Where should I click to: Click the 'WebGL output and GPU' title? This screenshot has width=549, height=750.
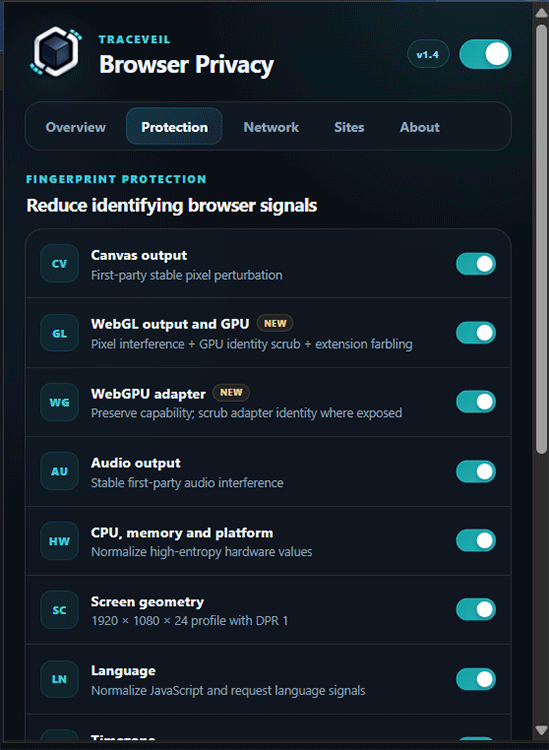pyautogui.click(x=170, y=324)
